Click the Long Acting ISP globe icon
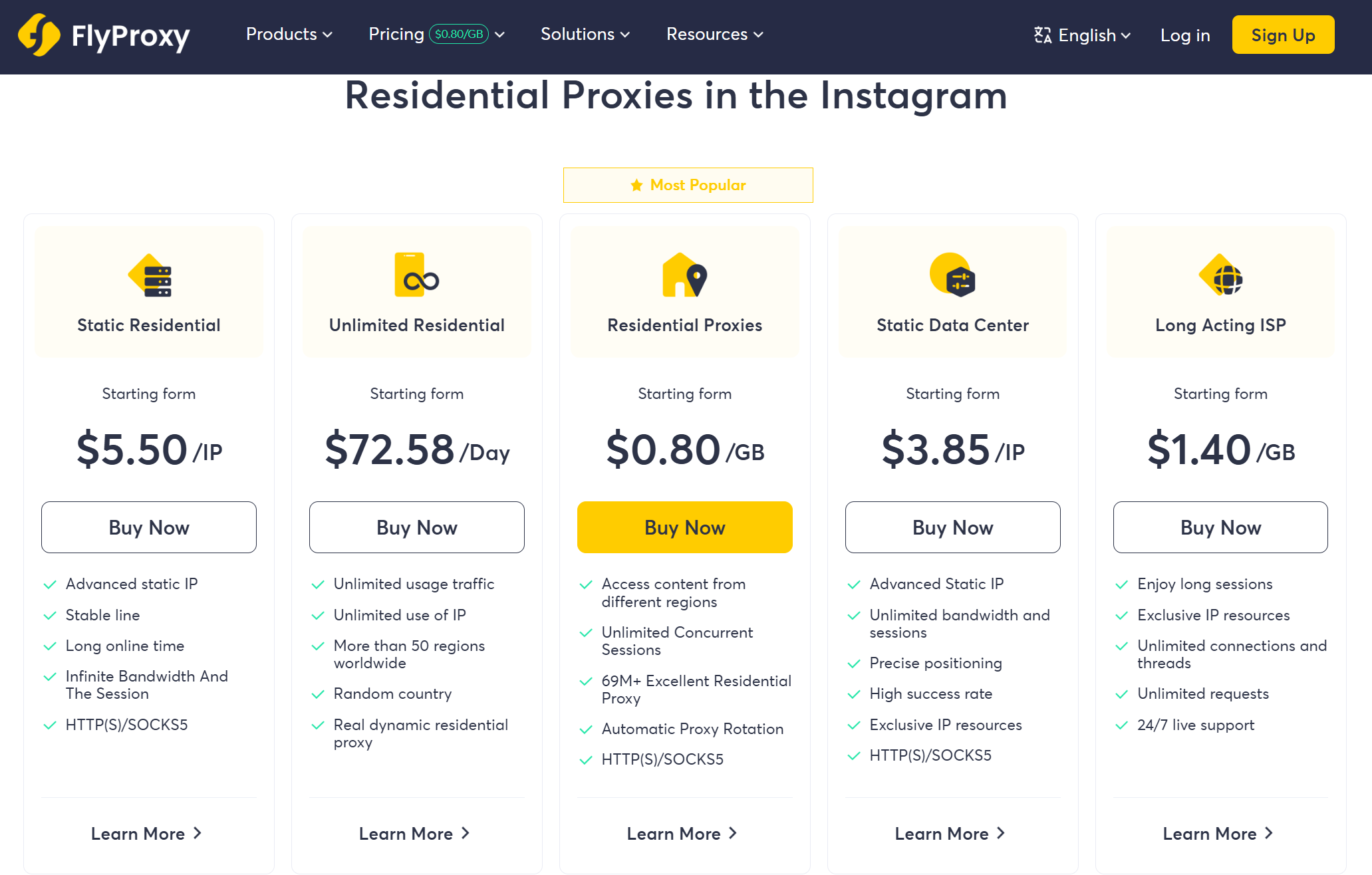Screen dimensions: 1372x875 1221,278
